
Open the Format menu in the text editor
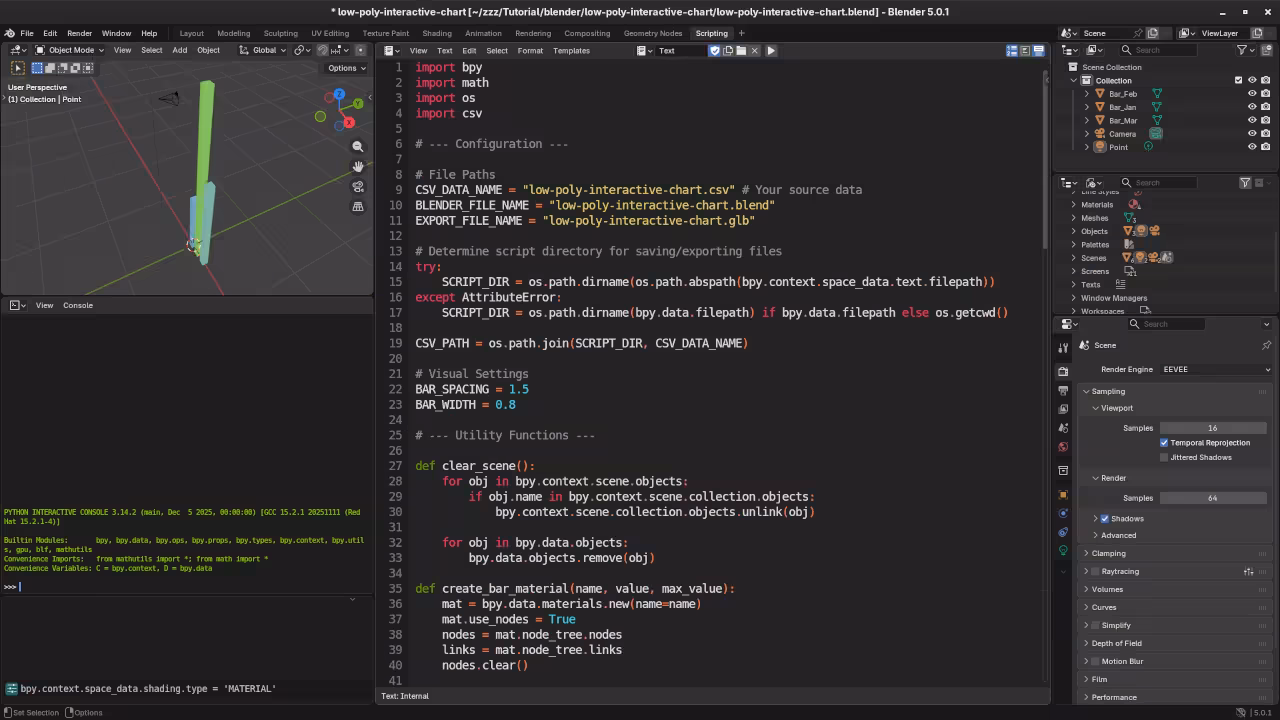[530, 50]
